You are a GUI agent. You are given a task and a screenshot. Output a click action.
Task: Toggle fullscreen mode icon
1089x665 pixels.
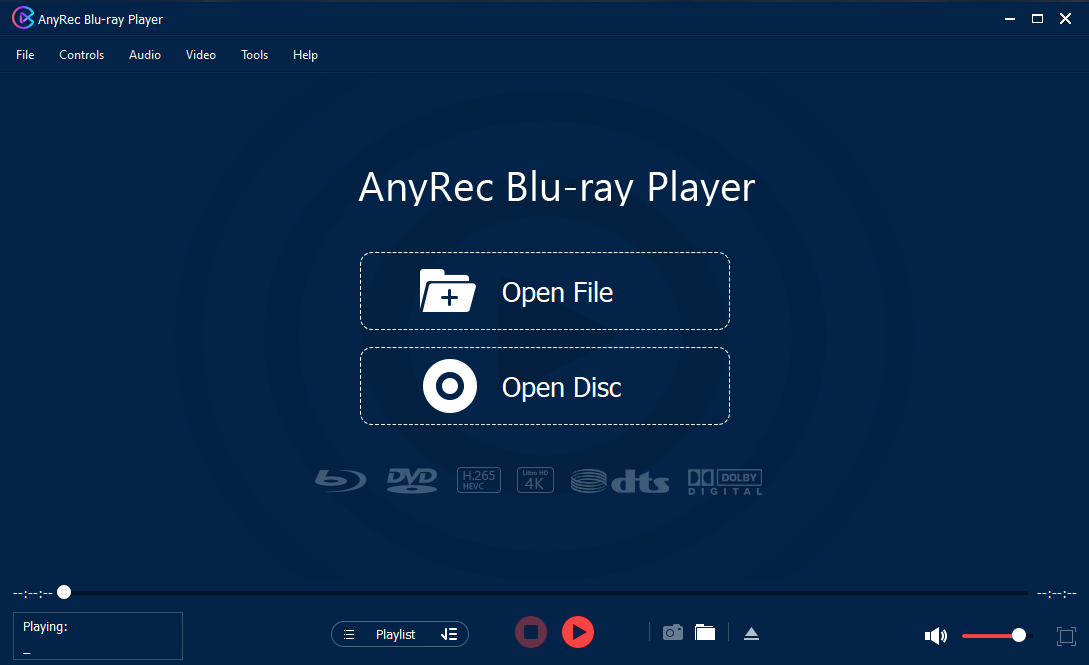pyautogui.click(x=1066, y=636)
